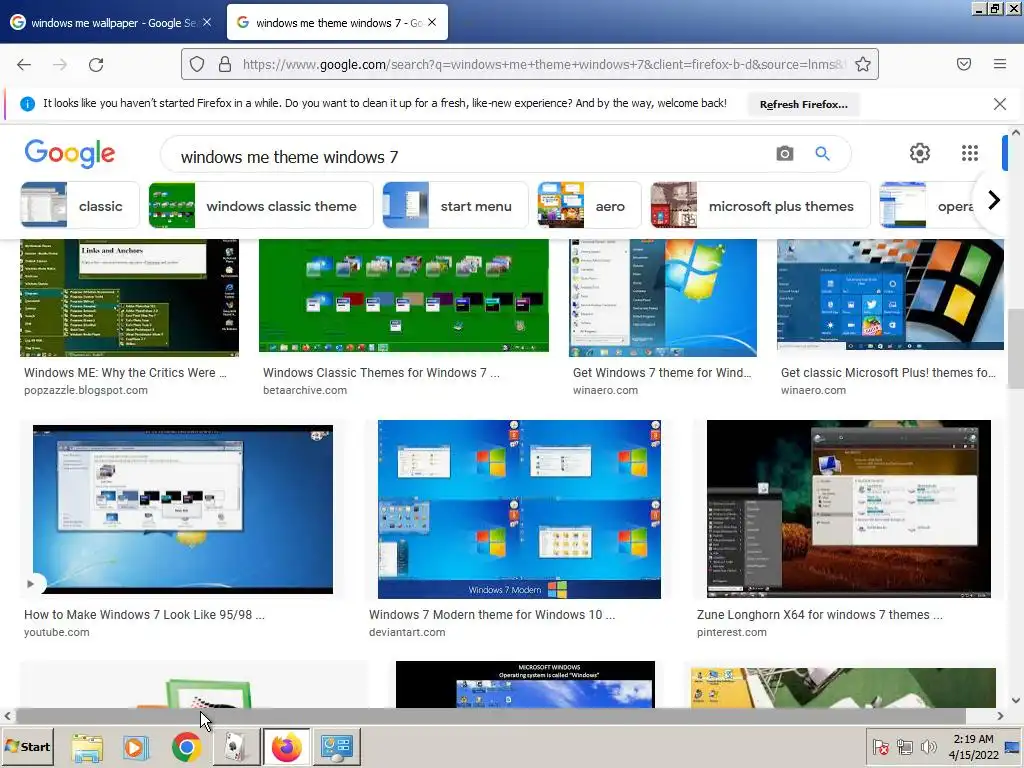This screenshot has width=1024, height=768.
Task: Close the windows me theme tab
Action: tap(432, 22)
